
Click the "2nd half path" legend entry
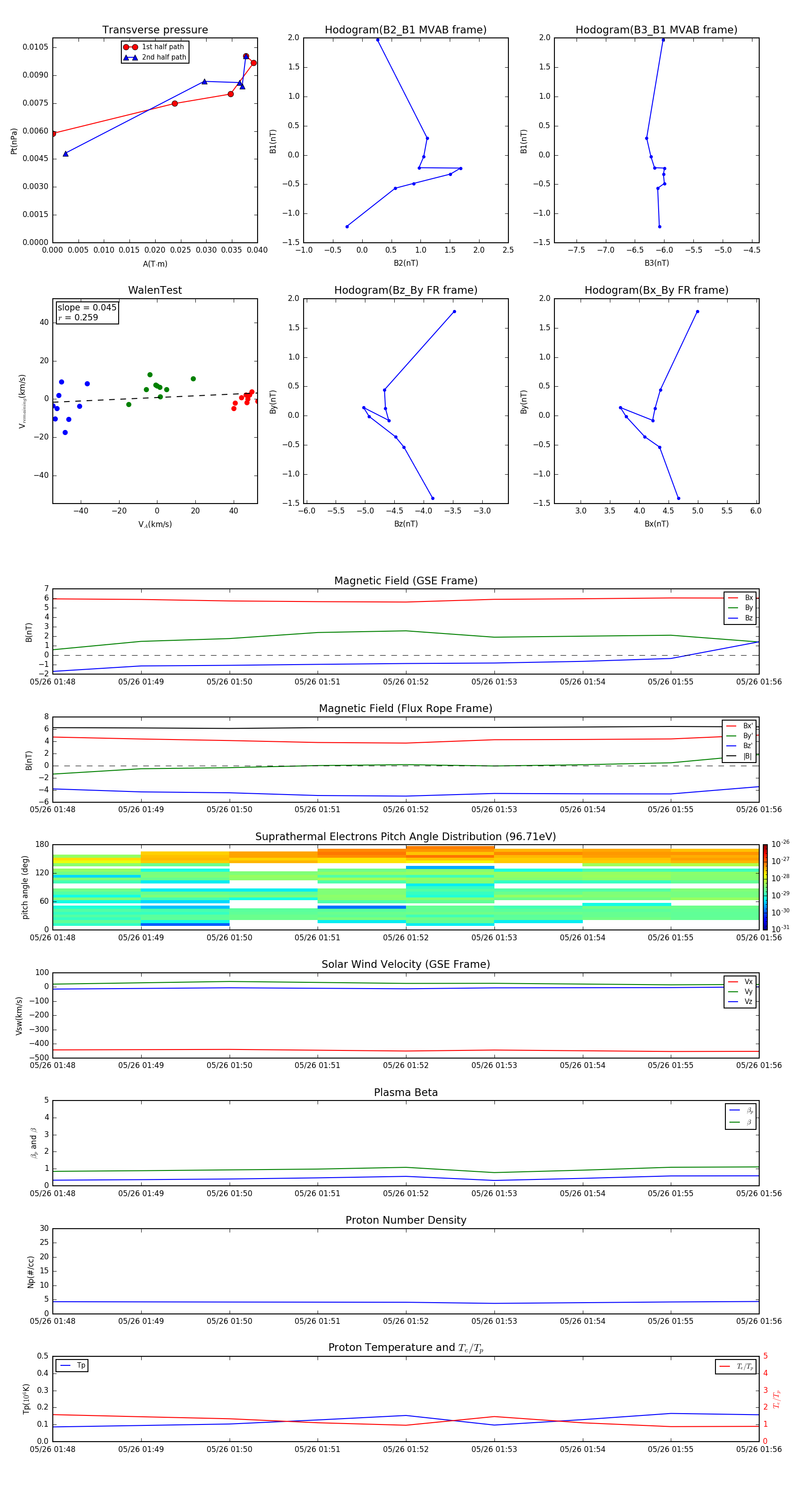point(155,57)
